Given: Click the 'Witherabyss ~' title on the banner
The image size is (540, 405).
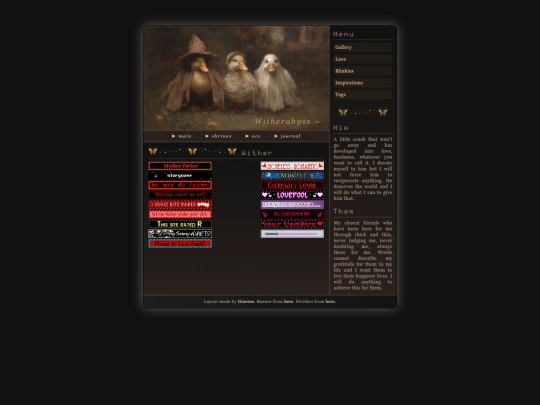Looking at the screenshot, I should coord(287,121).
